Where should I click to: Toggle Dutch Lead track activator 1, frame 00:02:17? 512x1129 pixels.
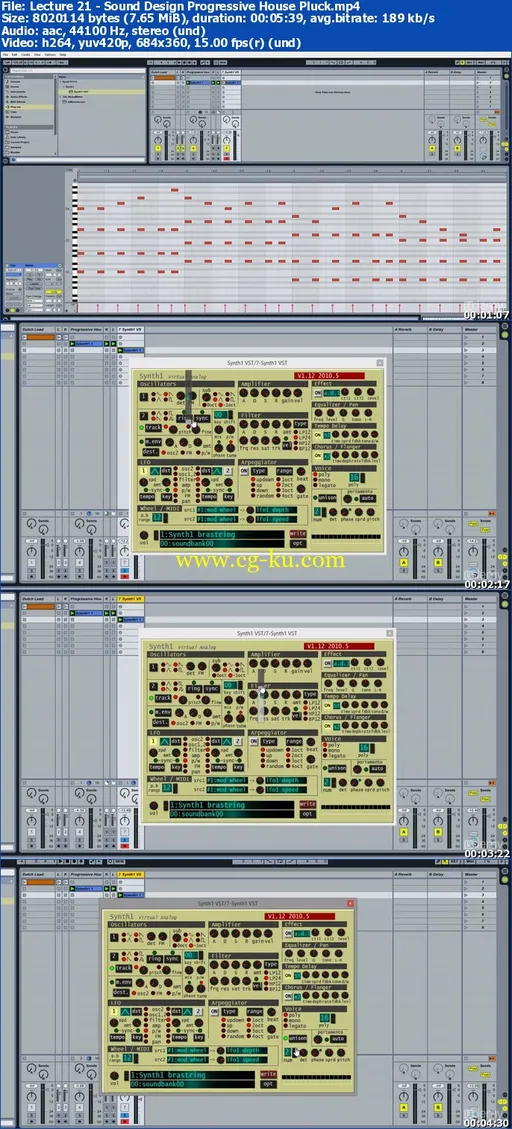coord(32,562)
